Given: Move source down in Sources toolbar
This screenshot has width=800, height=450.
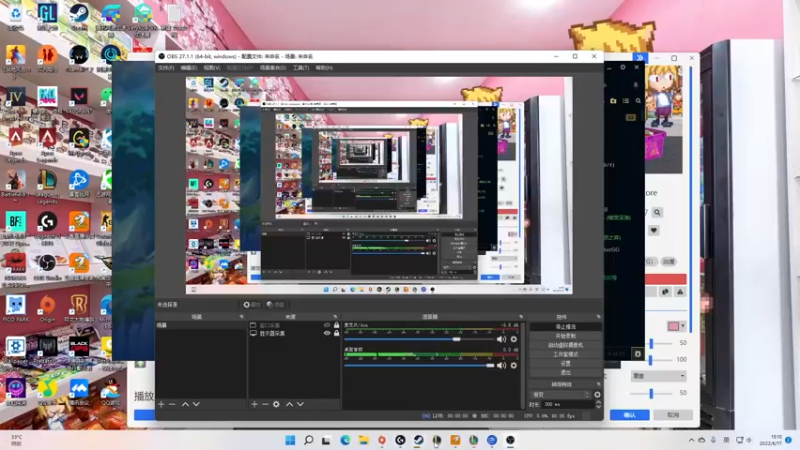Looking at the screenshot, I should [300, 404].
